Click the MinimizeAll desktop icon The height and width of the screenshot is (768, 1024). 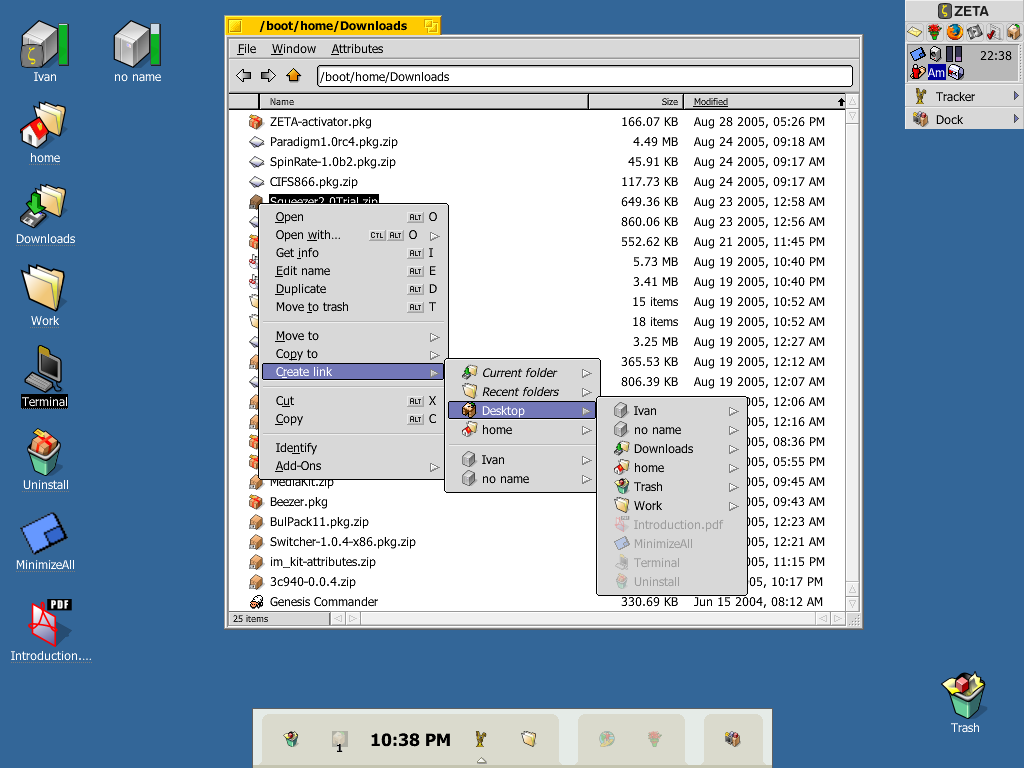(x=44, y=533)
